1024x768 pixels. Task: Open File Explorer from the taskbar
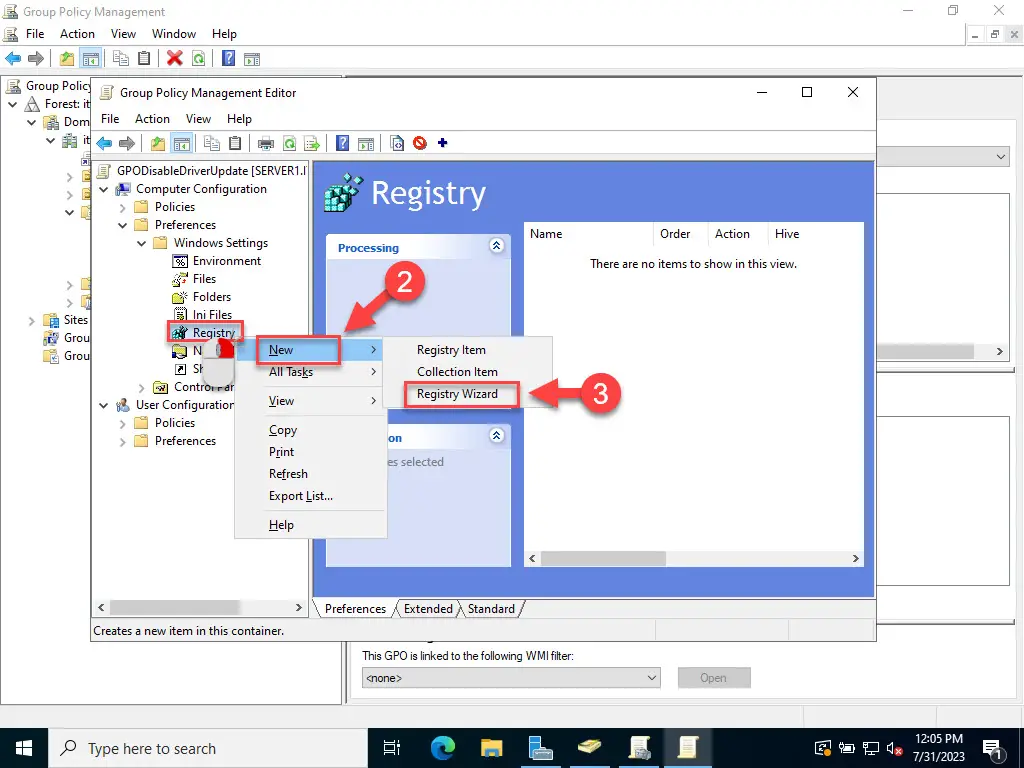pos(492,748)
